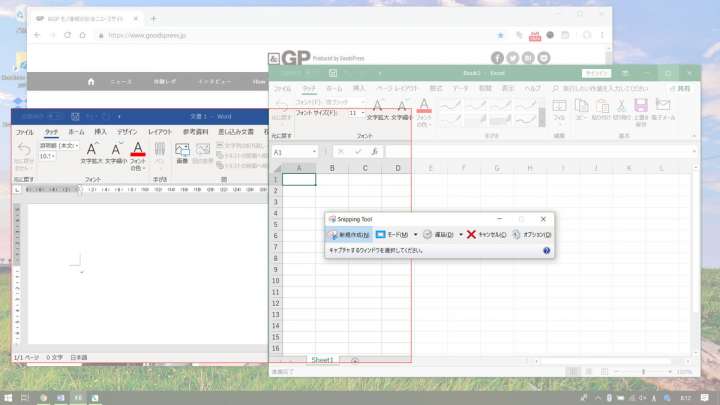Select cell A1 in Excel

click(x=299, y=179)
